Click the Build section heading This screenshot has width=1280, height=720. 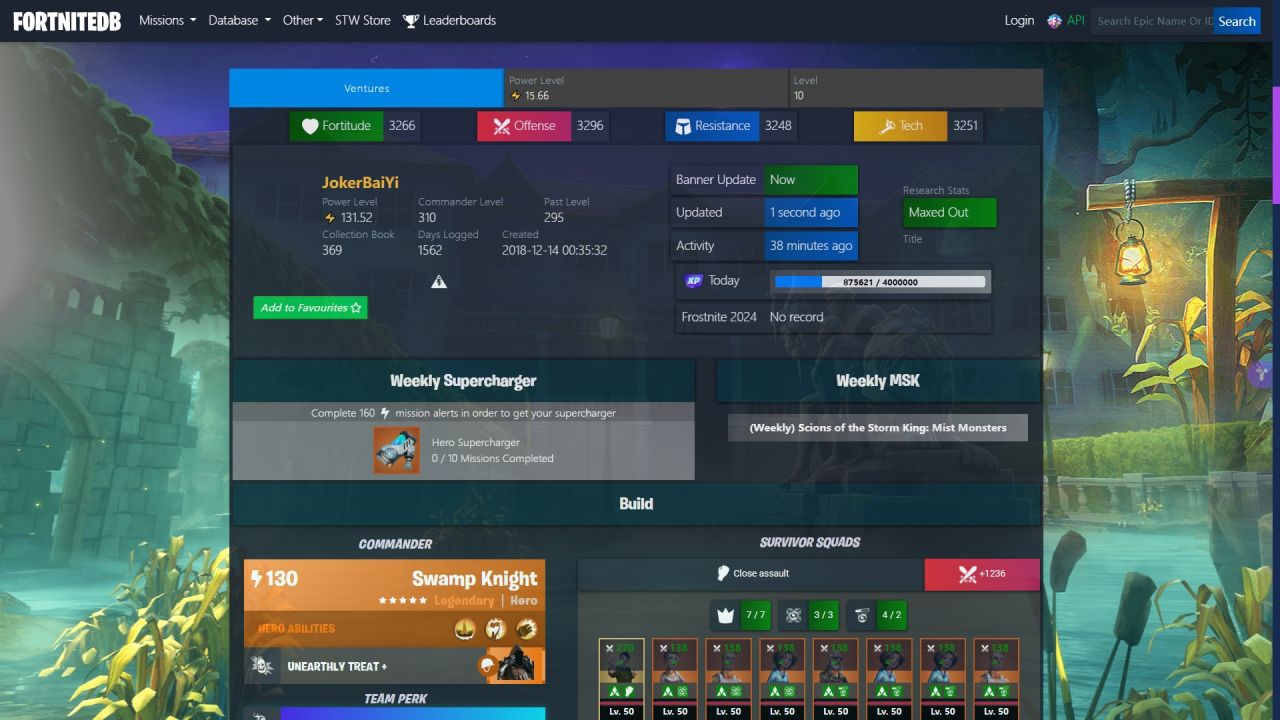(x=636, y=504)
